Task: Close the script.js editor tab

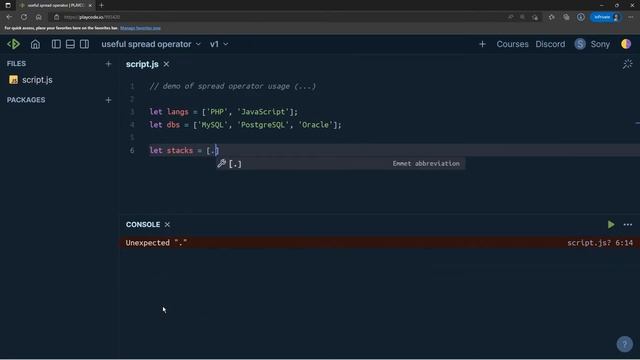Action: pos(166,64)
